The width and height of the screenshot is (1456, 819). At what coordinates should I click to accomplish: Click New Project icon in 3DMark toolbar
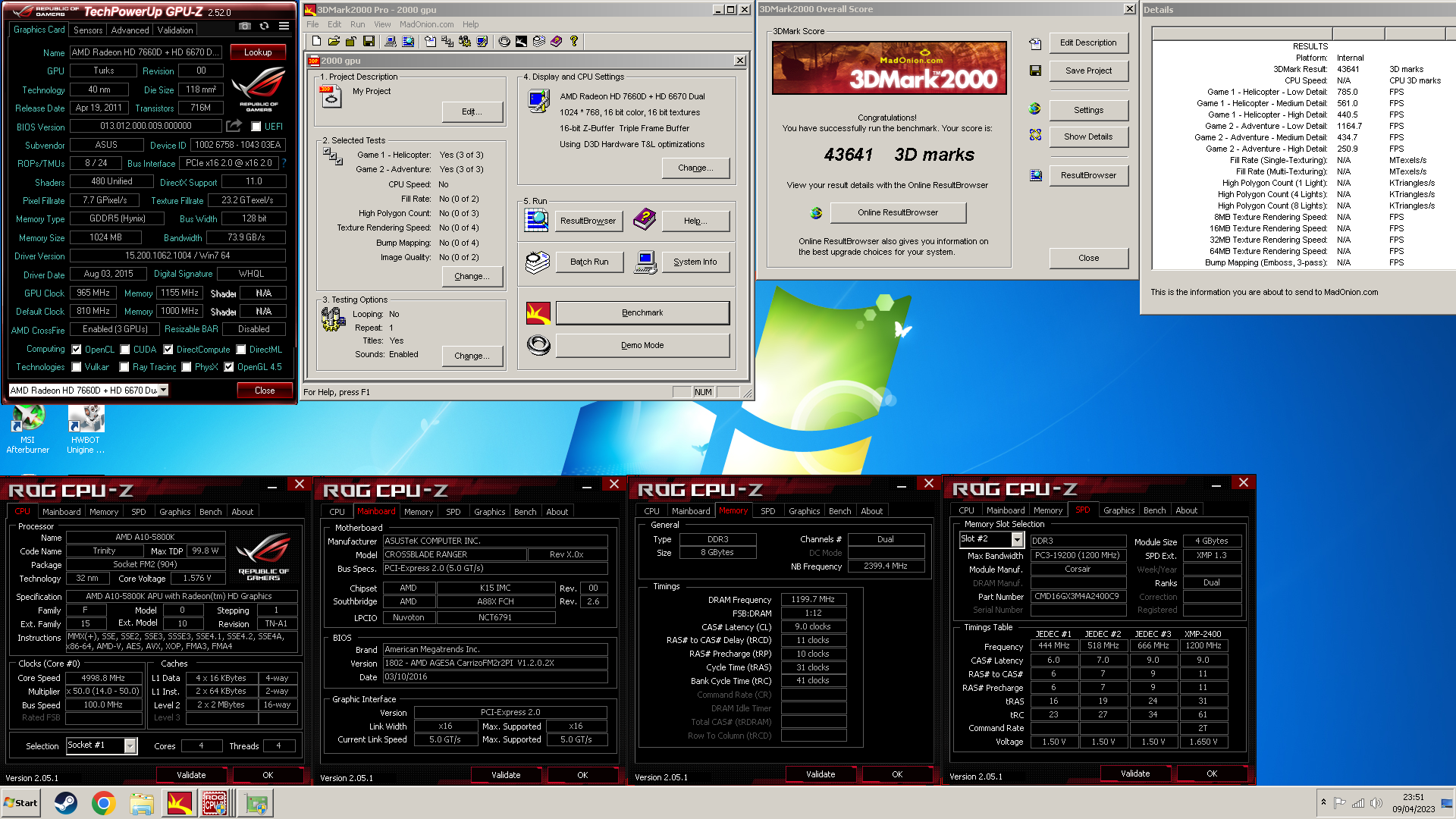316,41
